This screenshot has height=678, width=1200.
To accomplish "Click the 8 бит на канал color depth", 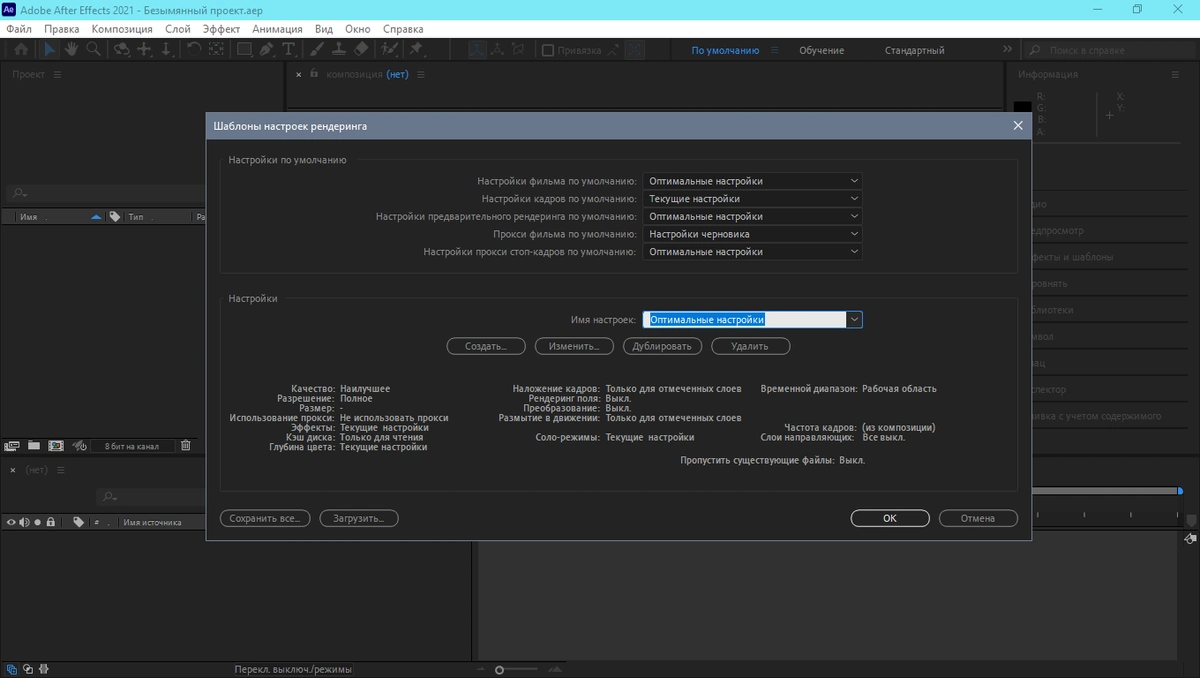I will pos(131,446).
